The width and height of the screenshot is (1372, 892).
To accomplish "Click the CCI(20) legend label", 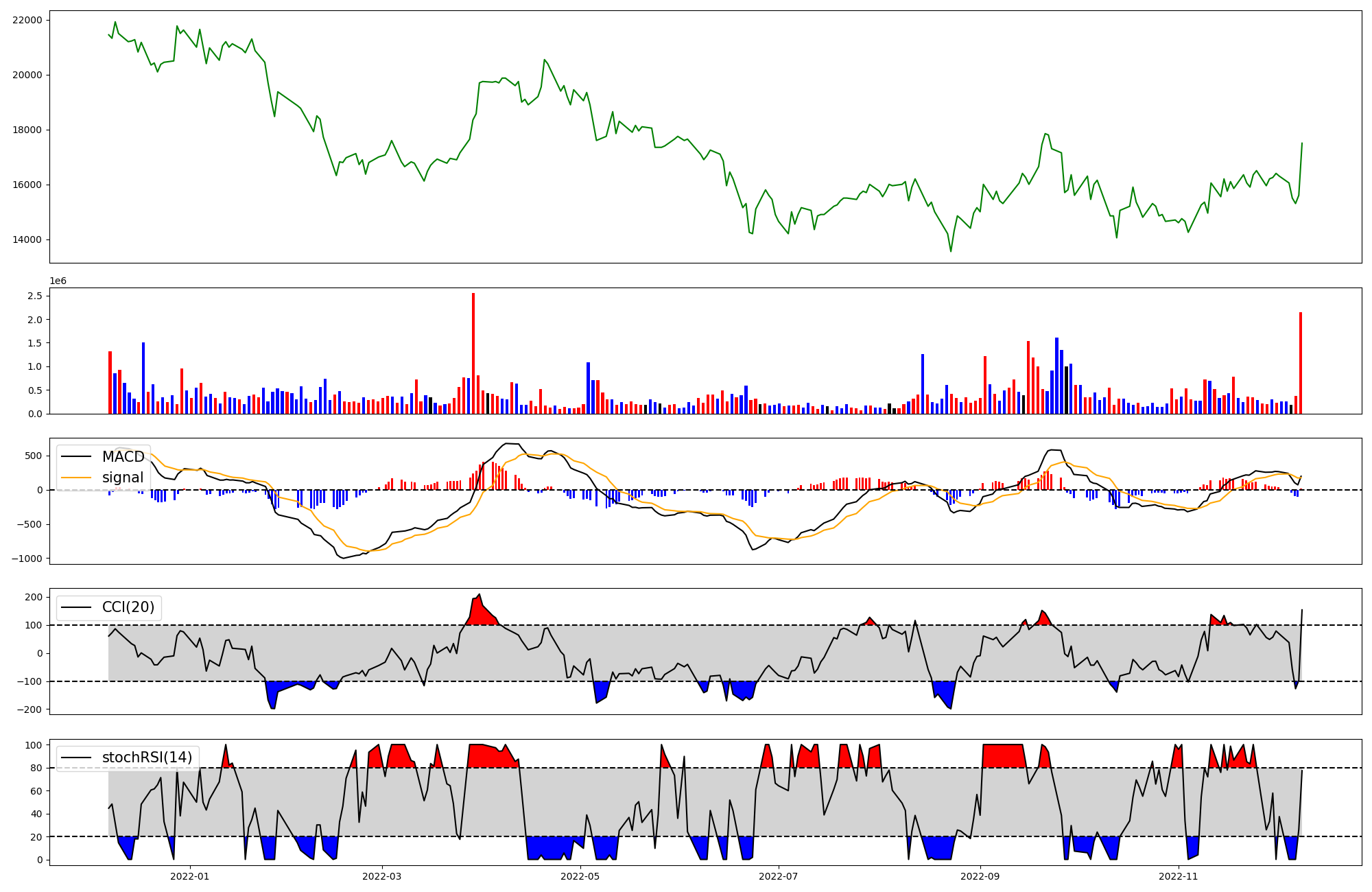I will [x=128, y=607].
